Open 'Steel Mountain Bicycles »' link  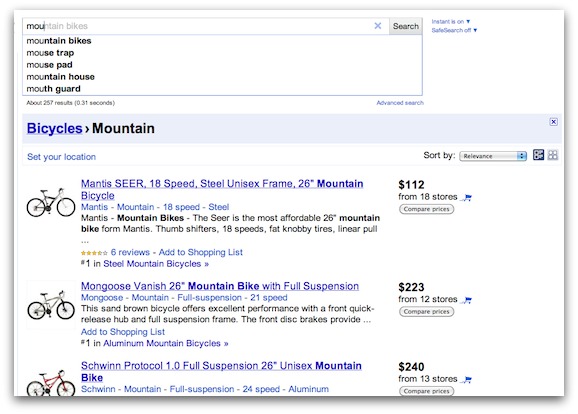[x=156, y=264]
